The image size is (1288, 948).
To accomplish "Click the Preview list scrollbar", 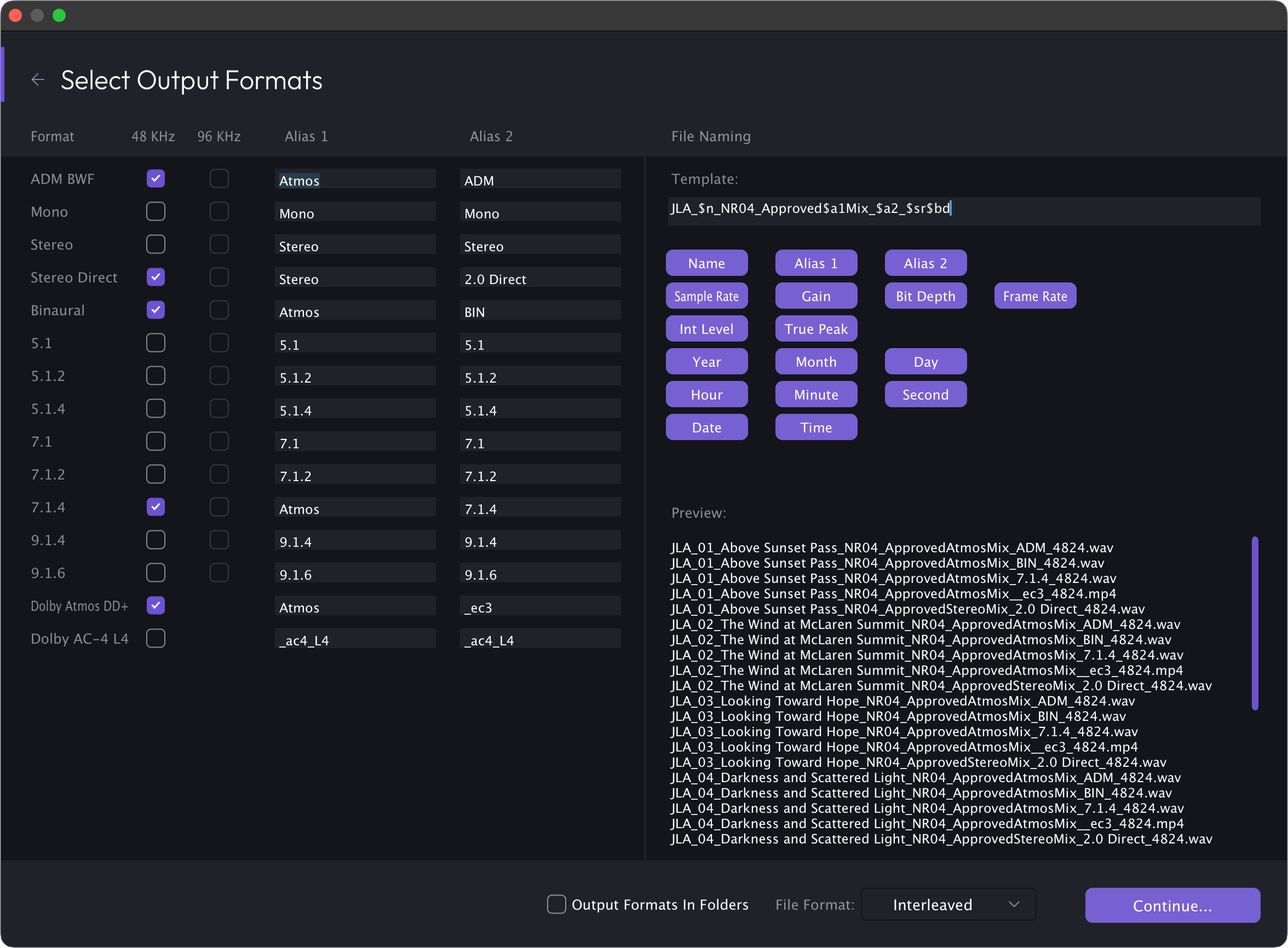I will [x=1255, y=623].
